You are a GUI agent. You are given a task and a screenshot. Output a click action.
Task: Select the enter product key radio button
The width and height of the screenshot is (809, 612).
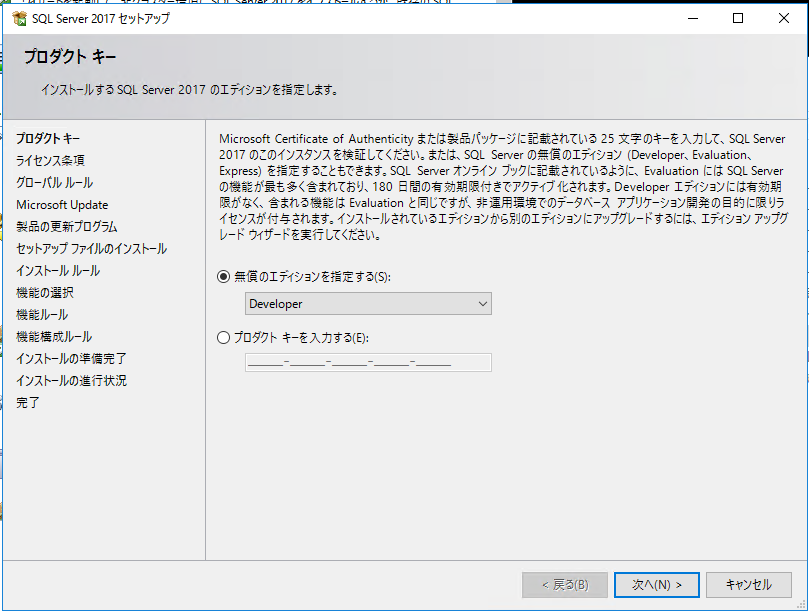(223, 338)
